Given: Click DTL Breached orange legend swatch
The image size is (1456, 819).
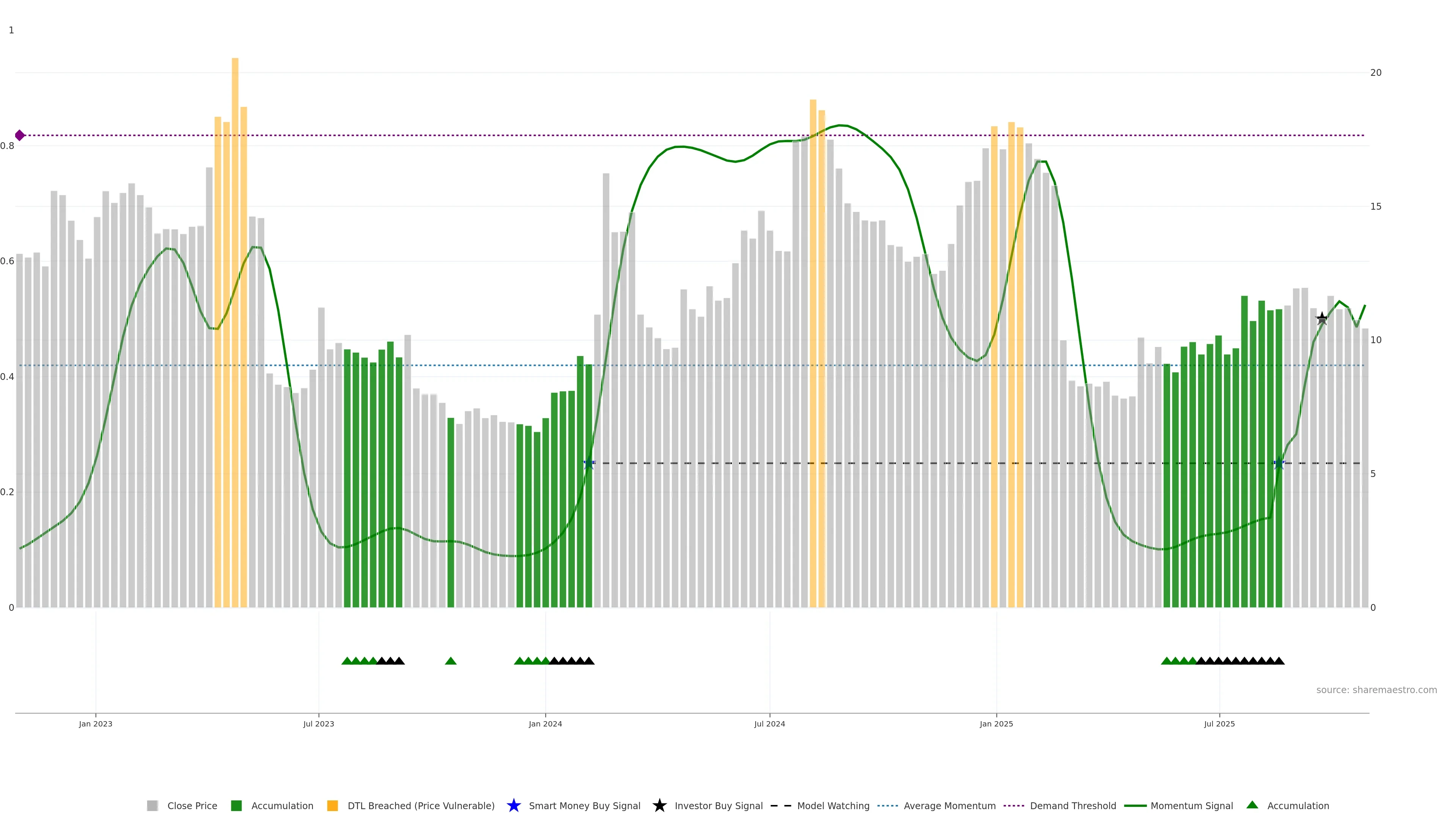Looking at the screenshot, I should [333, 805].
